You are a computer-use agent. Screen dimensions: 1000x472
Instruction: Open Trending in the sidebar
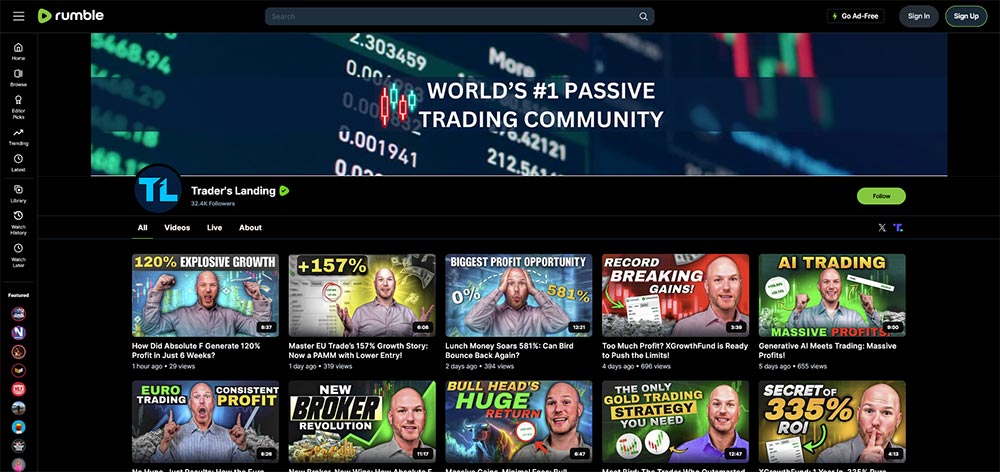[18, 136]
